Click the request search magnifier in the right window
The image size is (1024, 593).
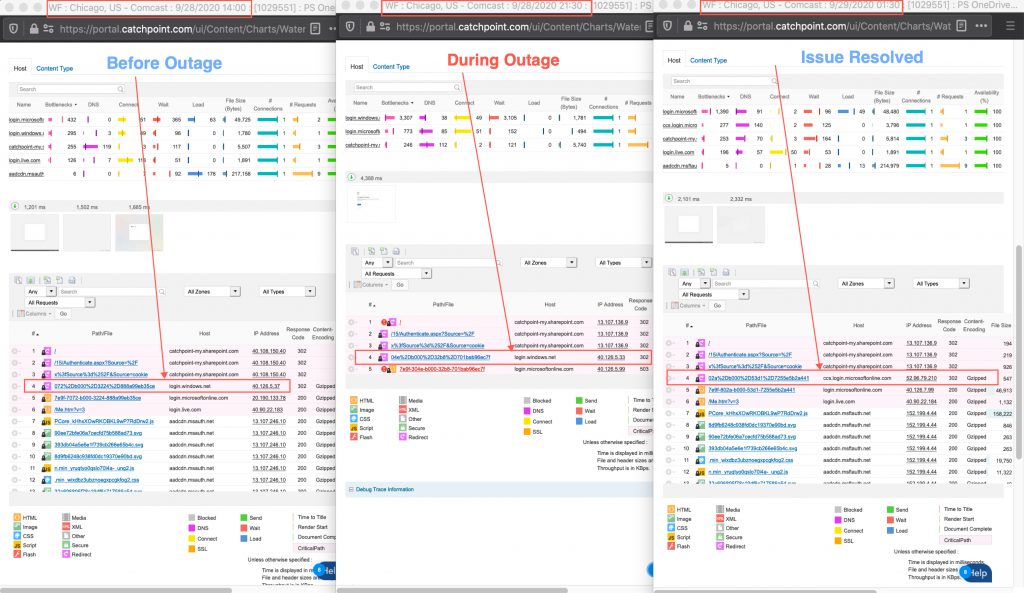(815, 283)
